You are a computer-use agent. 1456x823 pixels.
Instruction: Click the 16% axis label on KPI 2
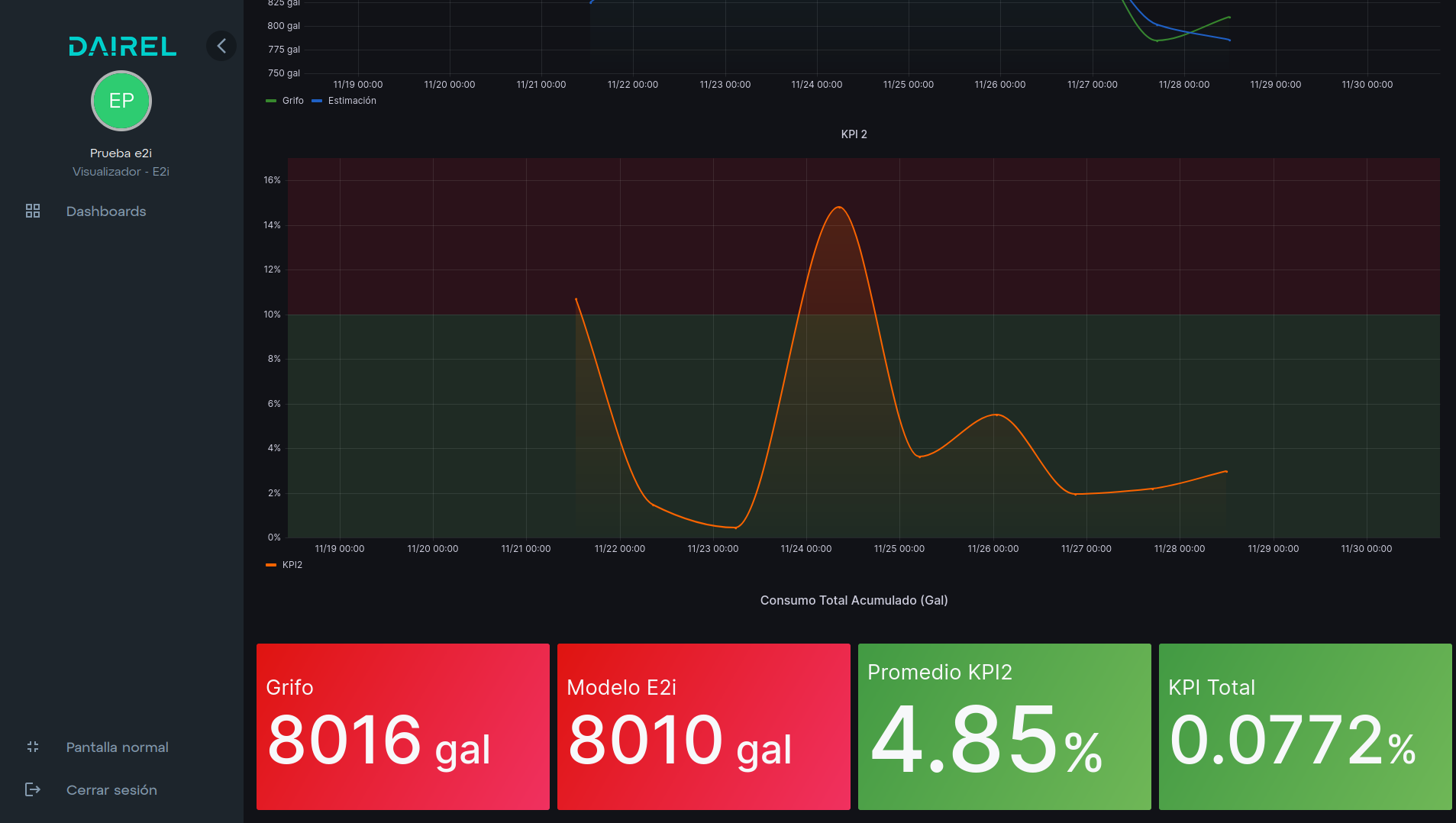click(273, 180)
